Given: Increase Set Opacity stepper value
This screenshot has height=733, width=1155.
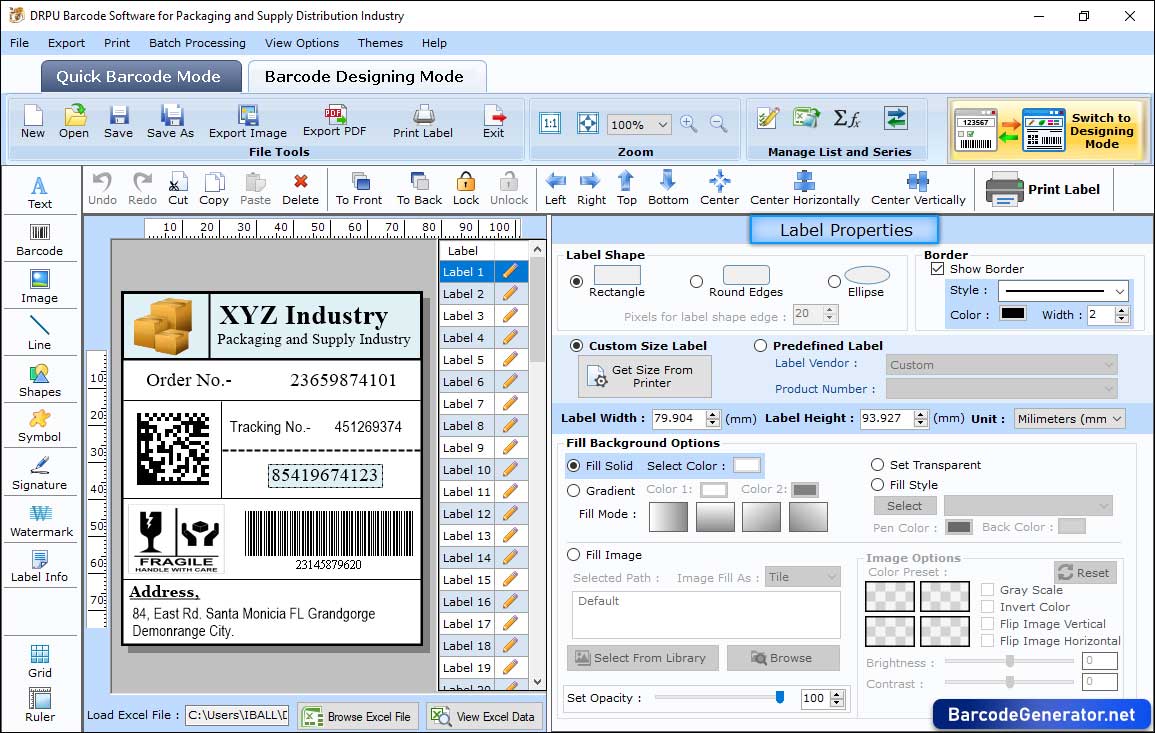Looking at the screenshot, I should pos(836,695).
